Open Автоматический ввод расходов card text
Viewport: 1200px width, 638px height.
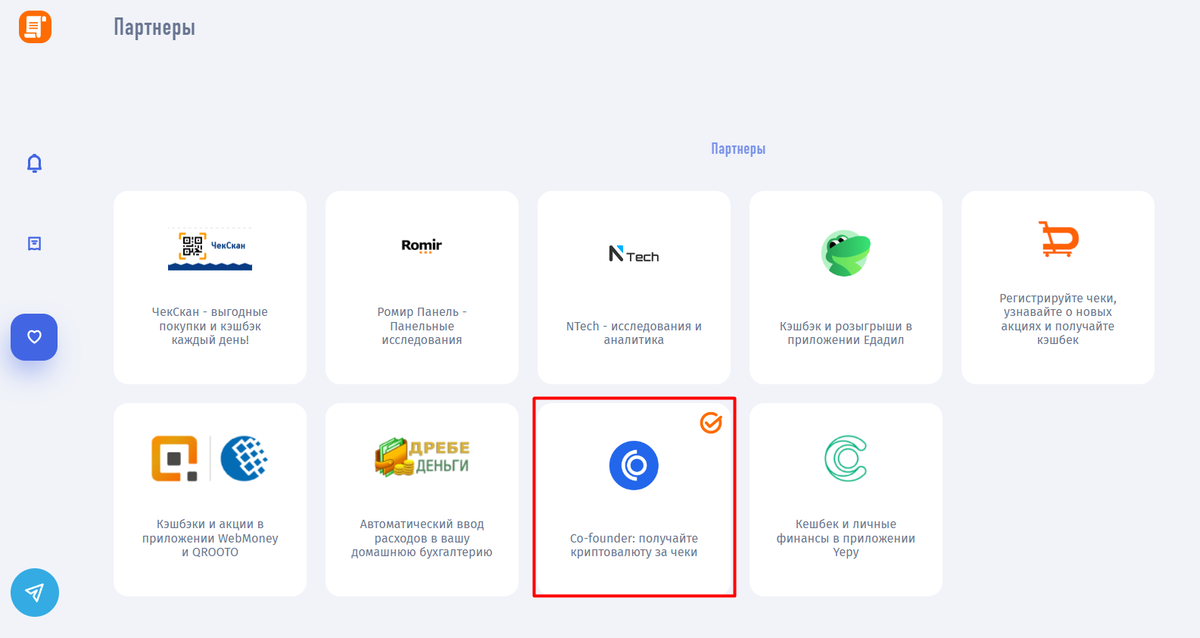tap(422, 538)
